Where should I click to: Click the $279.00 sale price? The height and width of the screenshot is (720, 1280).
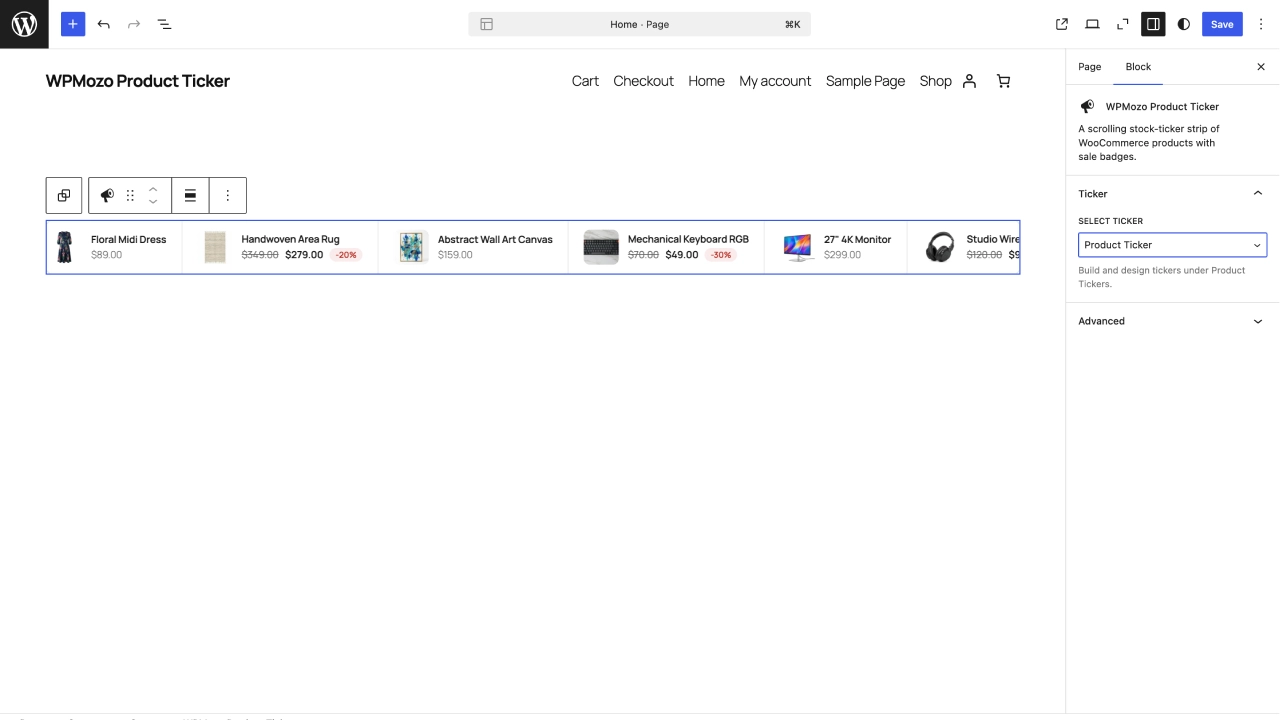(304, 255)
